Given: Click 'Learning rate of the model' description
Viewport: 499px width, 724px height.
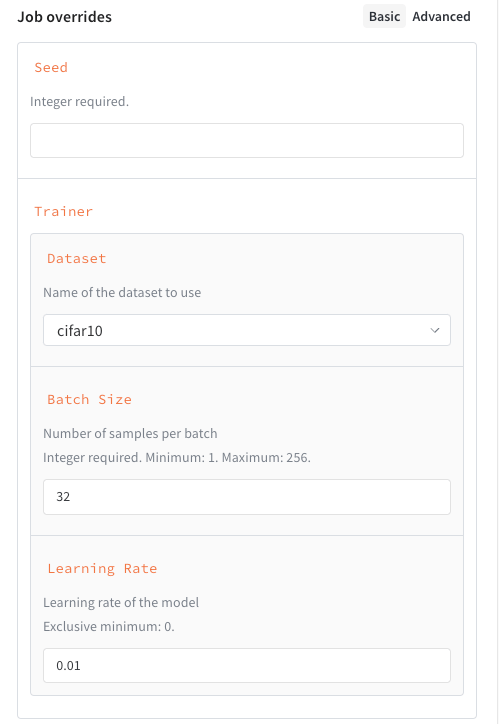Looking at the screenshot, I should (x=121, y=603).
